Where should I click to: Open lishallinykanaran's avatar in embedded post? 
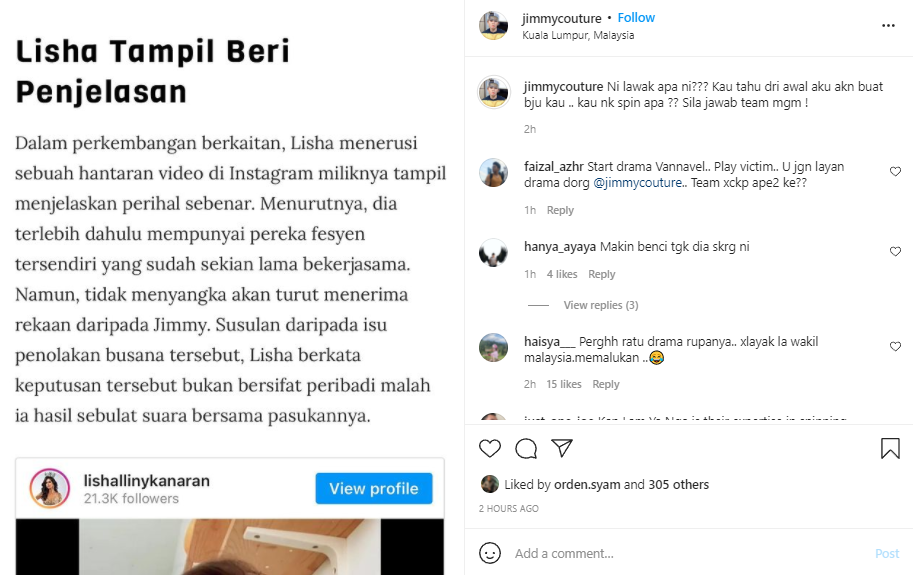[49, 488]
